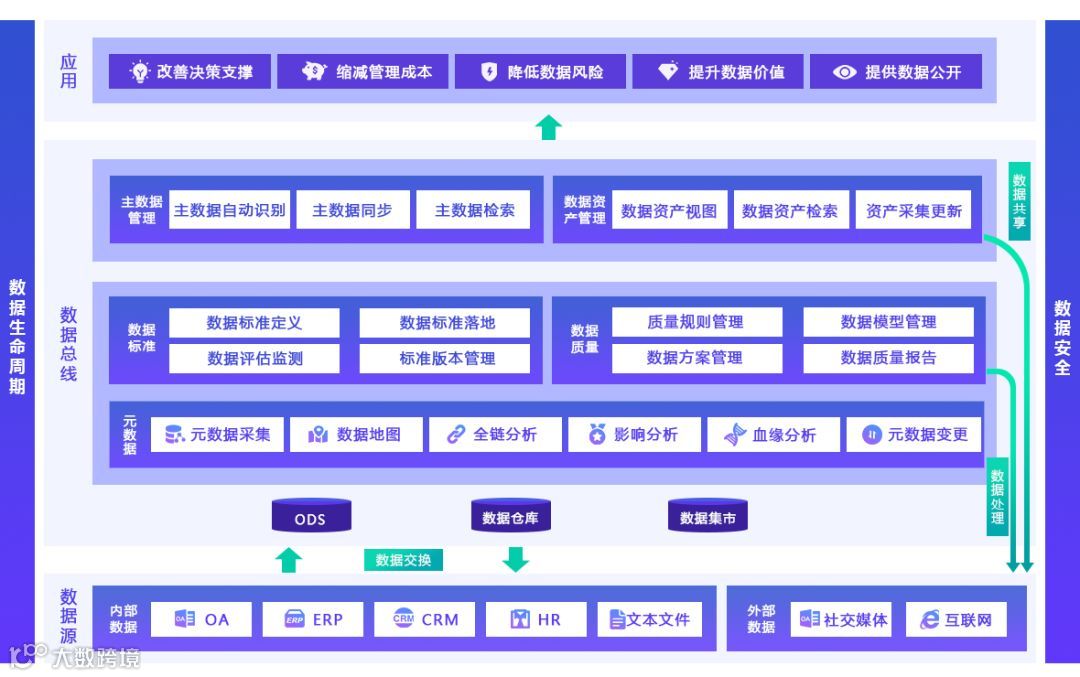Click the 降低数据风险 text

point(555,72)
